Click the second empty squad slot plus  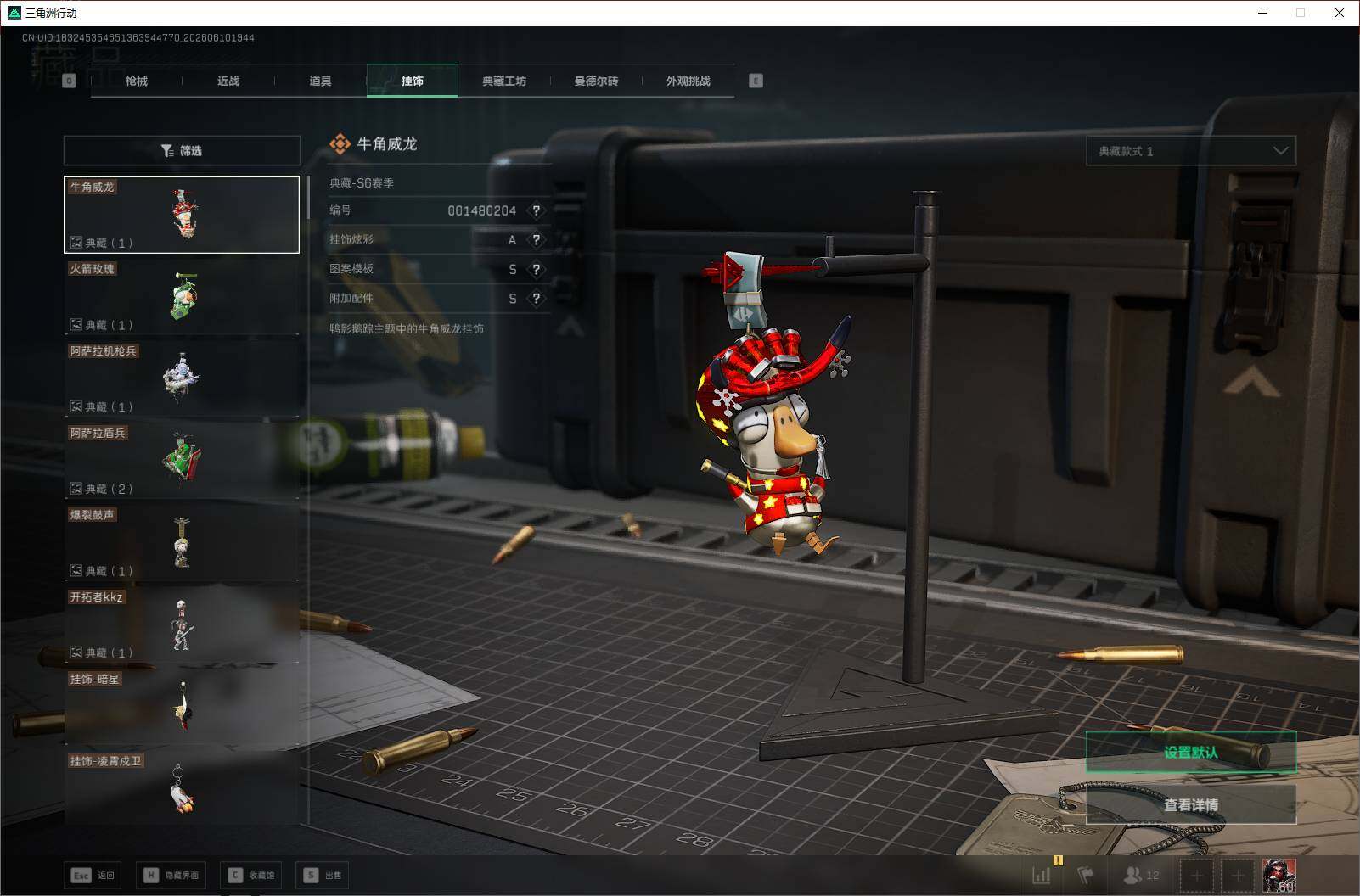1238,876
